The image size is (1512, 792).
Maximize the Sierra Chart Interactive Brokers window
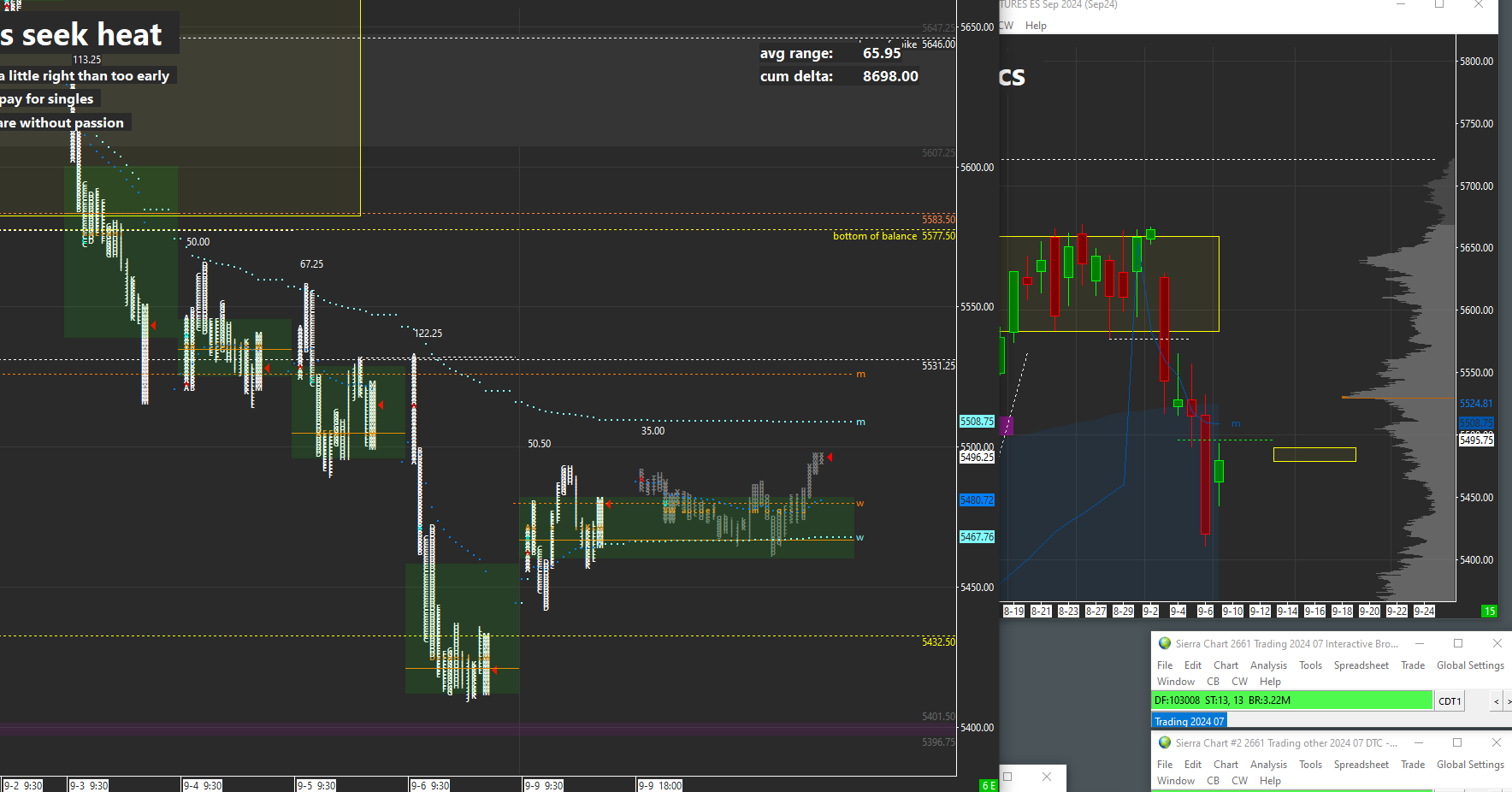pos(1458,643)
